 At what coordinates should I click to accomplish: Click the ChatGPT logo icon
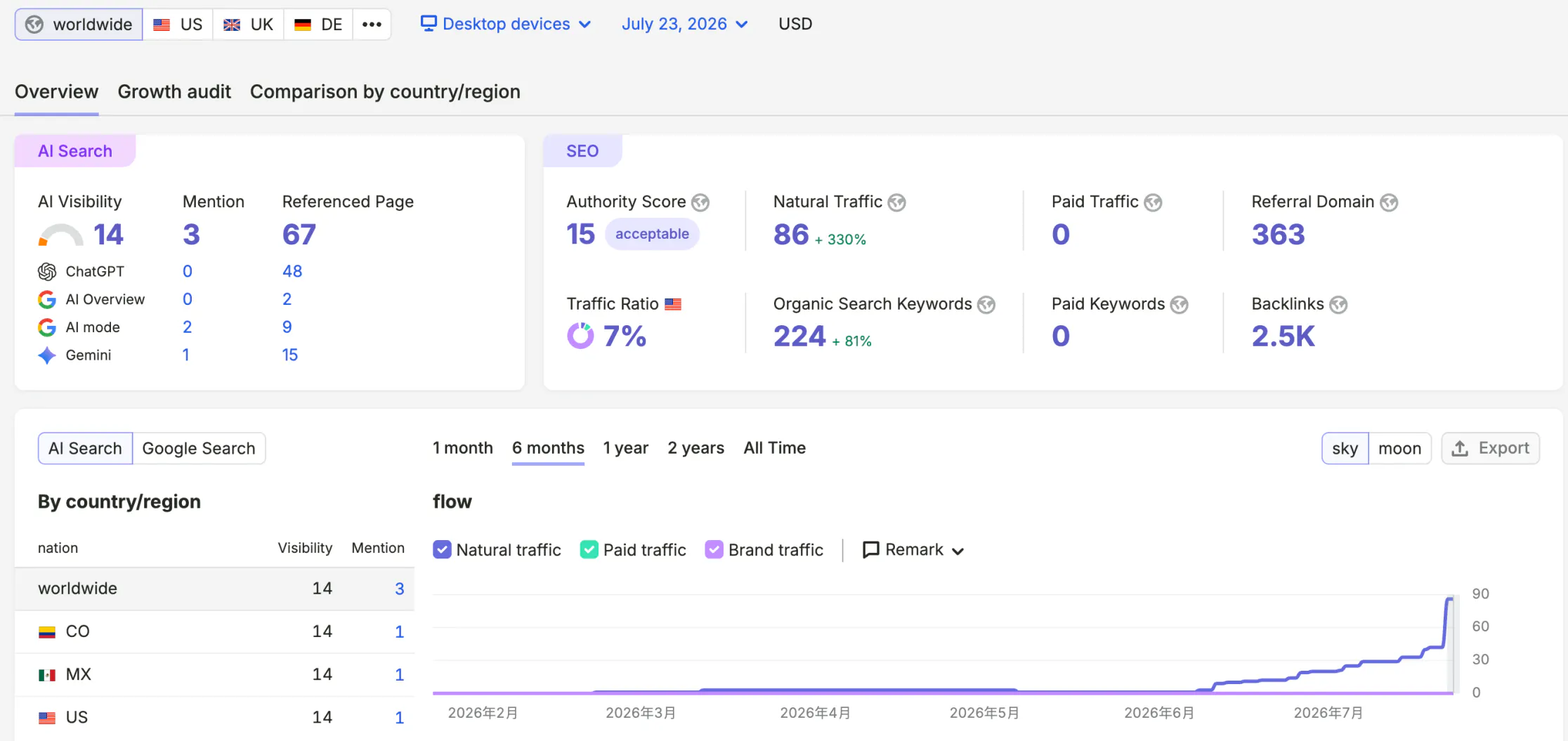(47, 271)
